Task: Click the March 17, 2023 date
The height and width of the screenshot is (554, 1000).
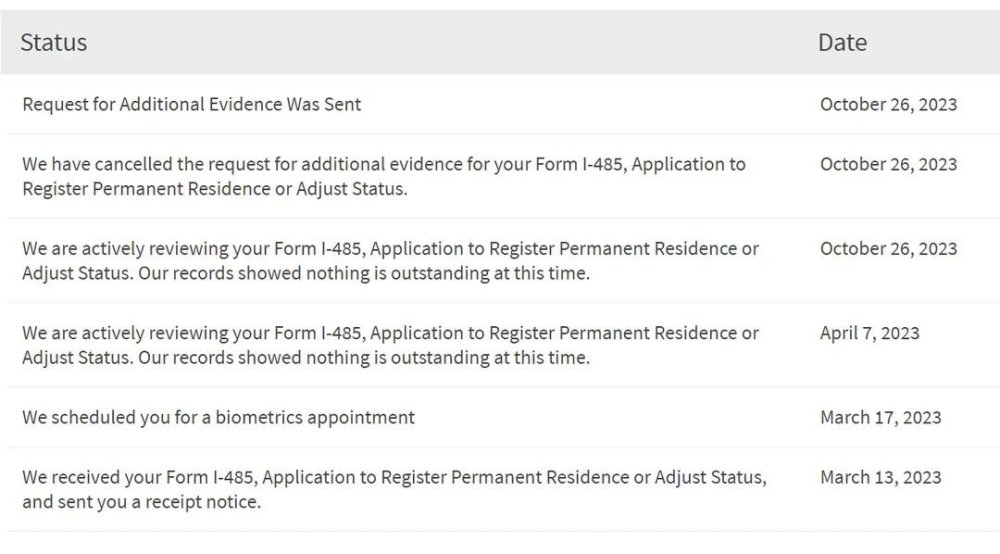Action: click(881, 417)
